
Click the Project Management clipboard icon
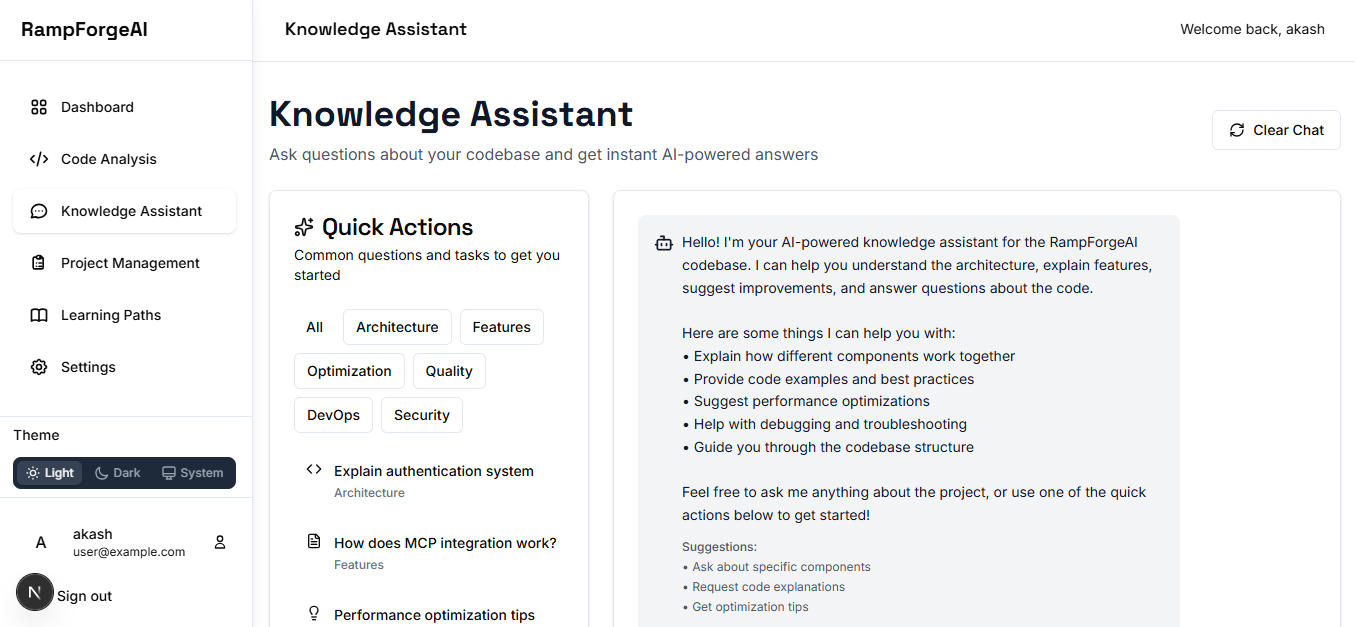[x=39, y=263]
